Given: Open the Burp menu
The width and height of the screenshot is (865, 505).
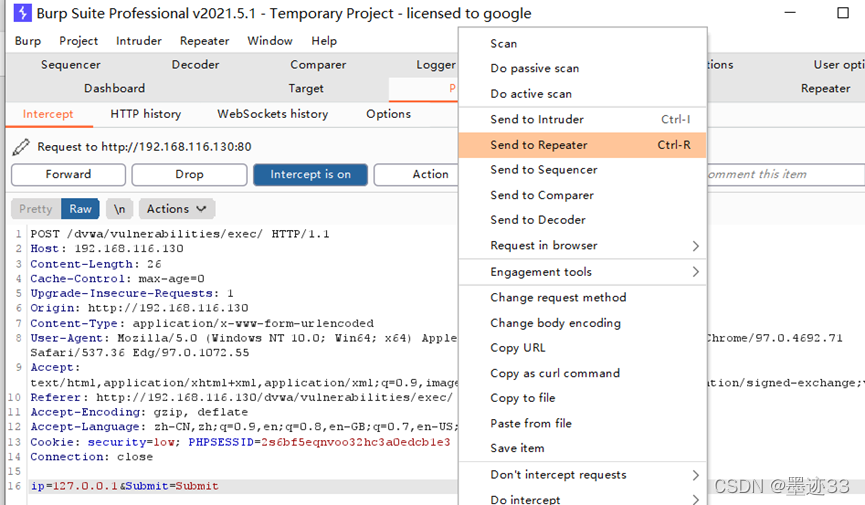Looking at the screenshot, I should tap(28, 41).
